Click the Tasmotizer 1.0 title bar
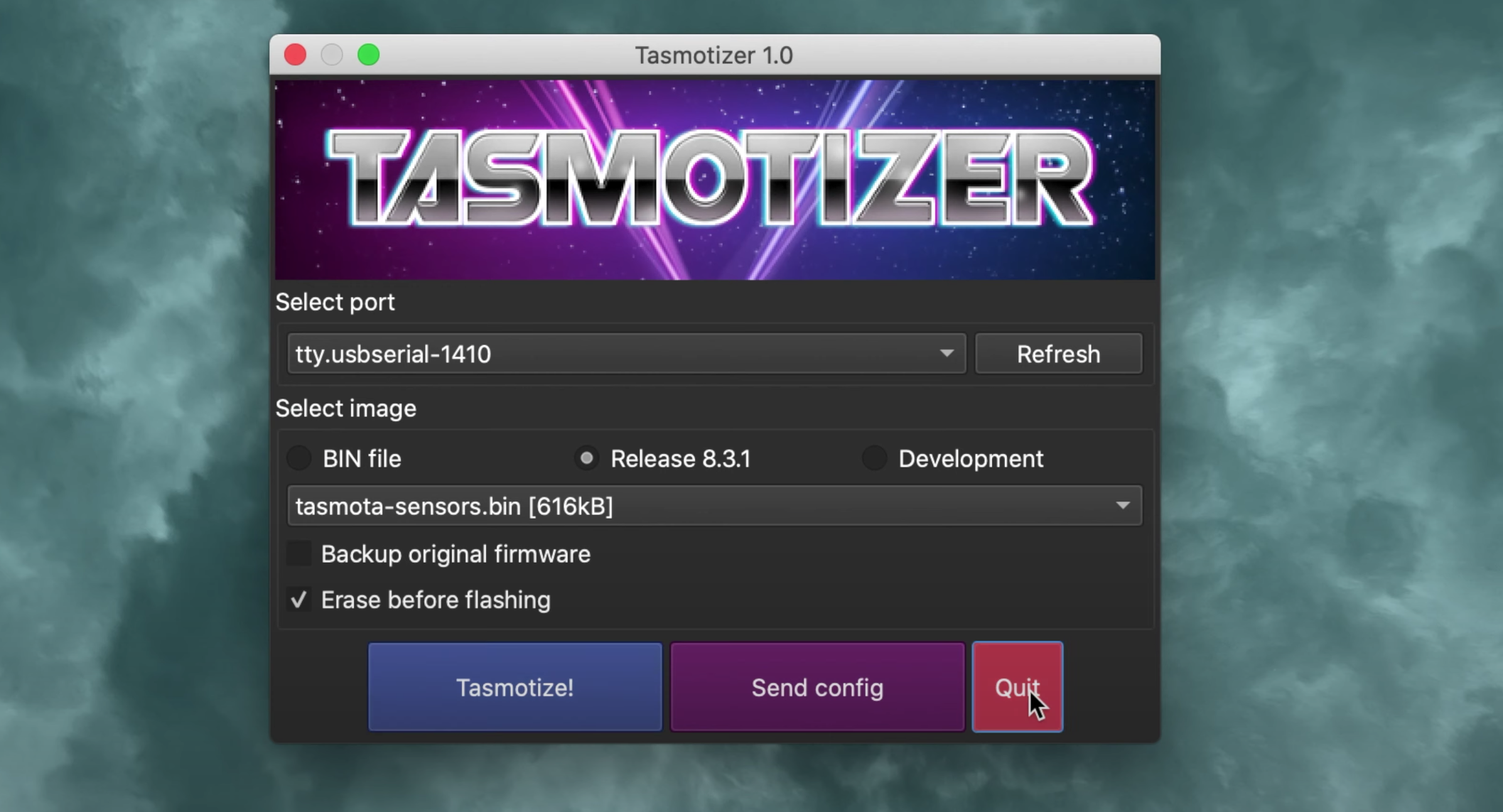The width and height of the screenshot is (1503, 812). coord(714,55)
